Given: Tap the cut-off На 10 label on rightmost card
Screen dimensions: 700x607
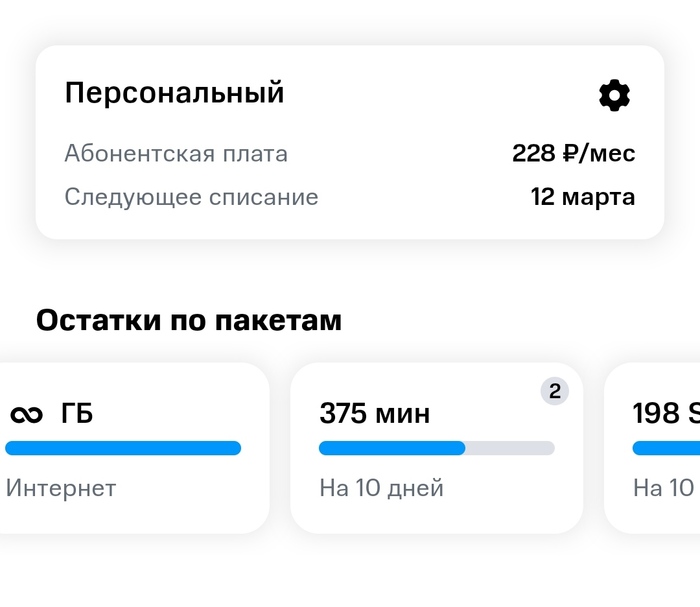Looking at the screenshot, I should [664, 488].
